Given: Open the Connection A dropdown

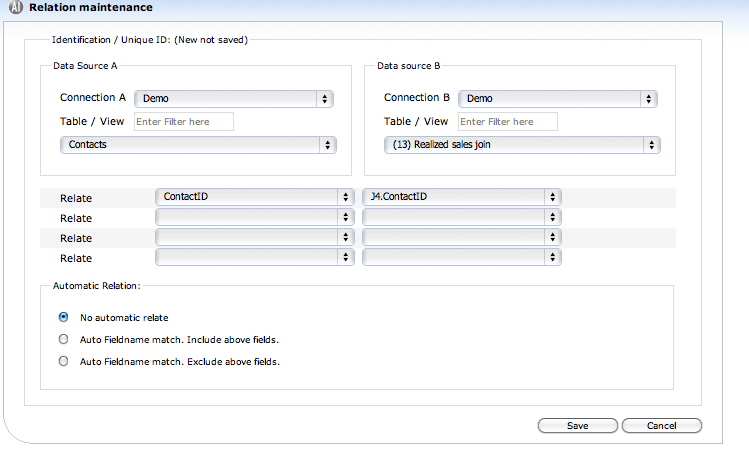Looking at the screenshot, I should [235, 99].
